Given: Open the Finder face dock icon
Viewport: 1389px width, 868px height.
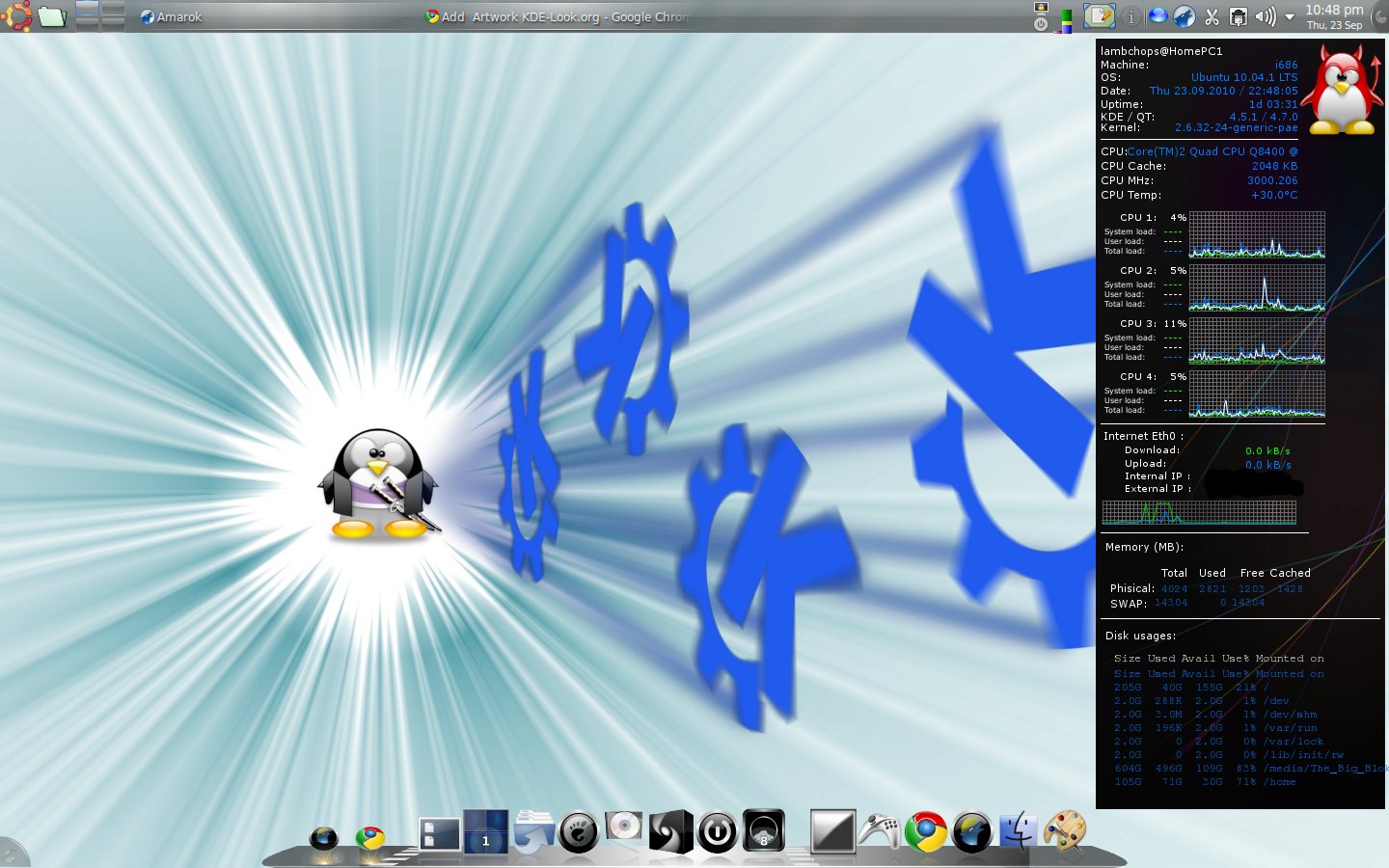Looking at the screenshot, I should 1018,831.
